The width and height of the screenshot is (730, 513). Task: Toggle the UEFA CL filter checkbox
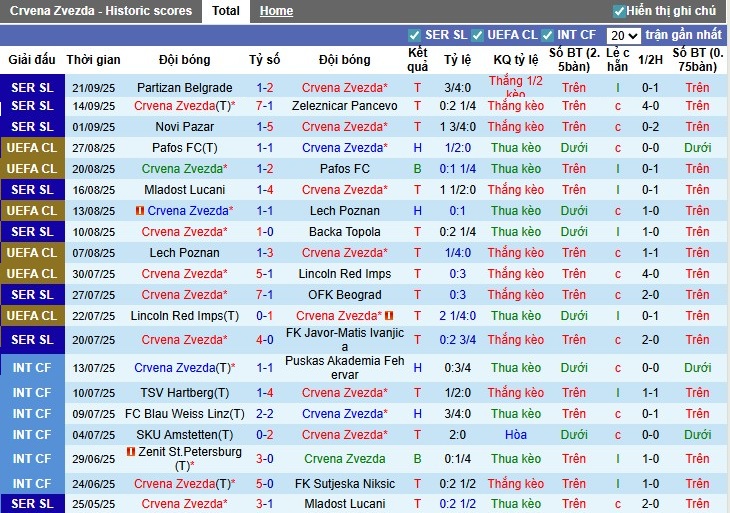pyautogui.click(x=477, y=36)
